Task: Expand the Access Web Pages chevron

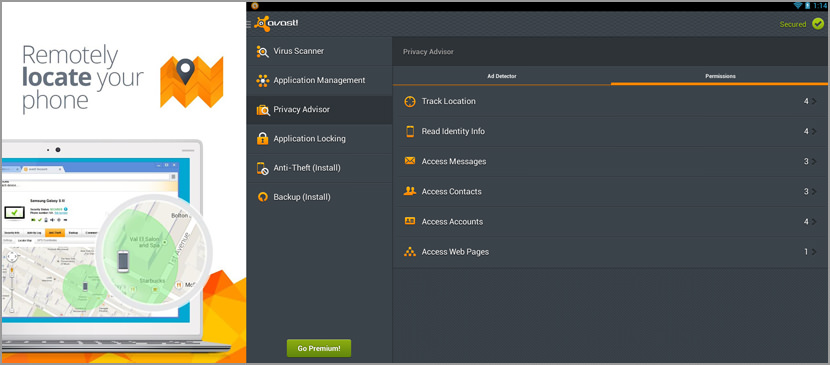Action: tap(814, 252)
